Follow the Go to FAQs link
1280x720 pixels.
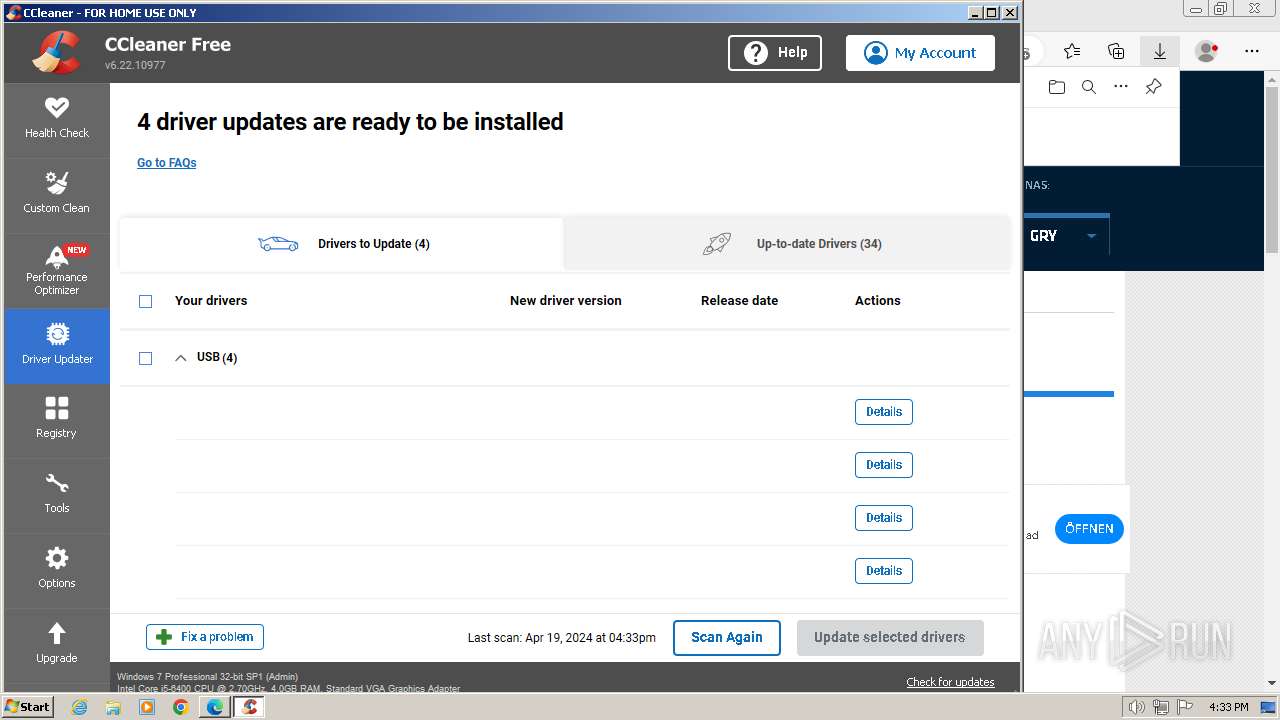(x=167, y=163)
